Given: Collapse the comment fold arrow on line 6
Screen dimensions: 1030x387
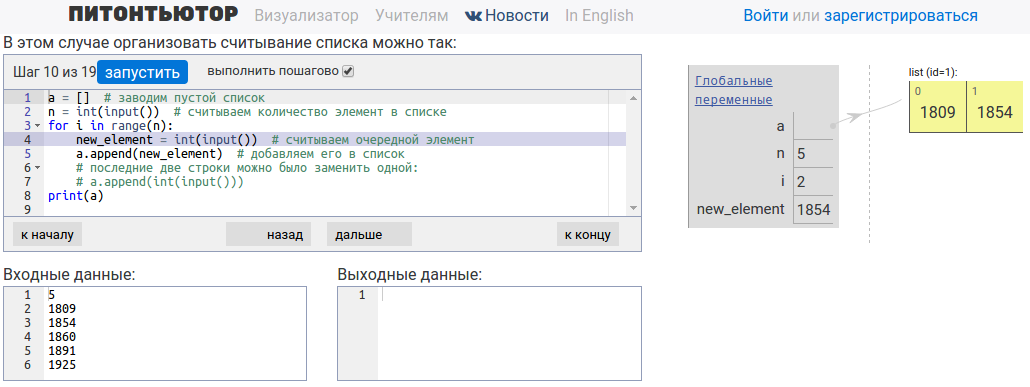Looking at the screenshot, I should [37, 168].
